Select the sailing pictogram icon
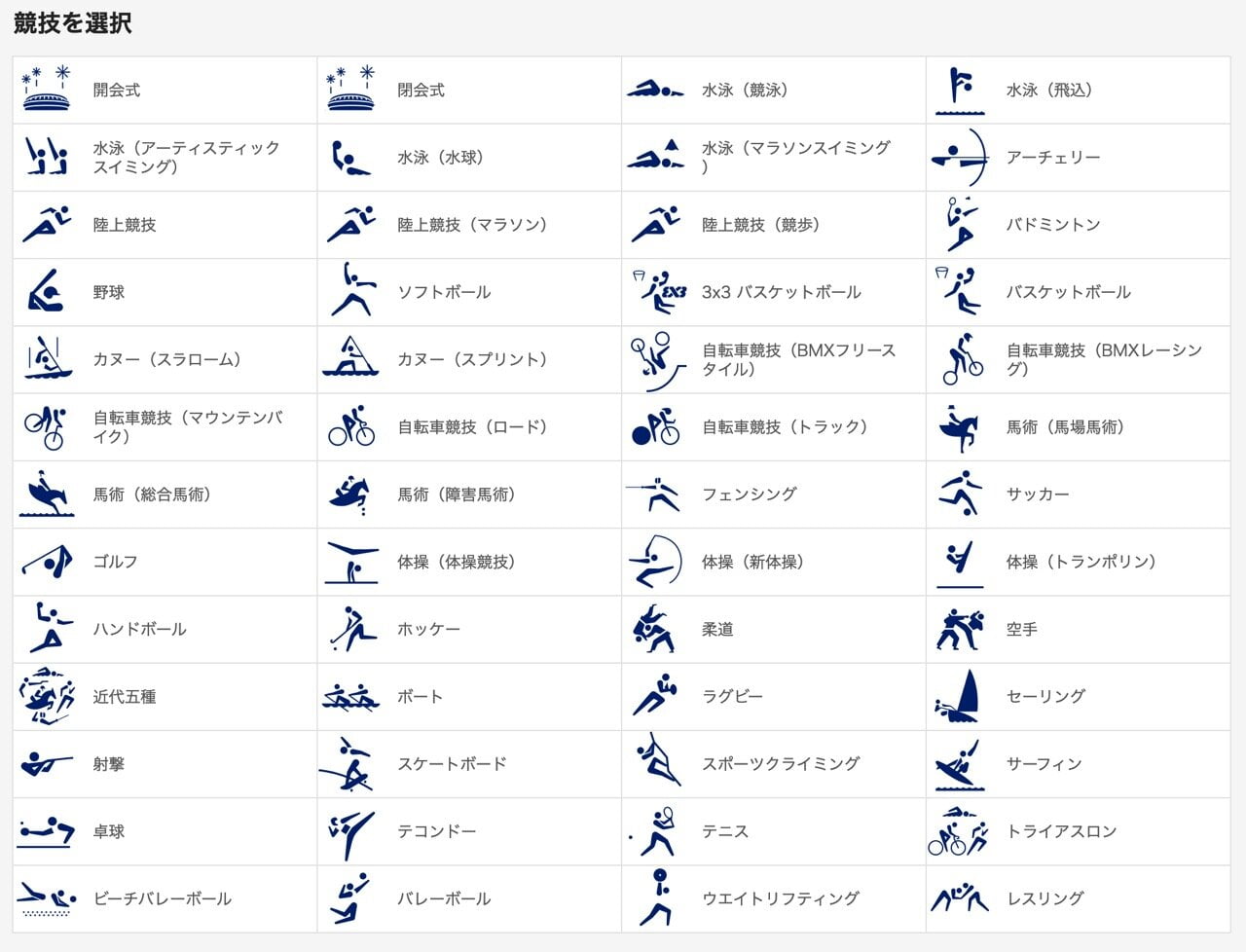 959,697
